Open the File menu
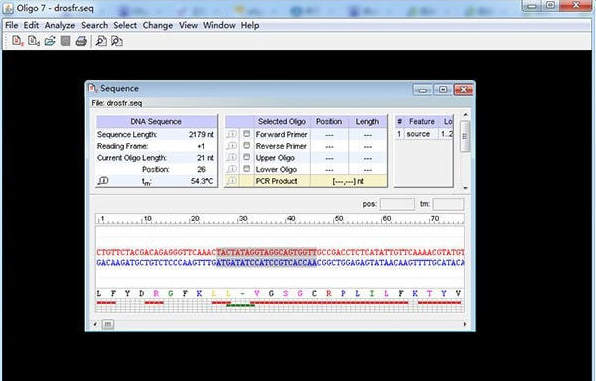 coord(11,25)
